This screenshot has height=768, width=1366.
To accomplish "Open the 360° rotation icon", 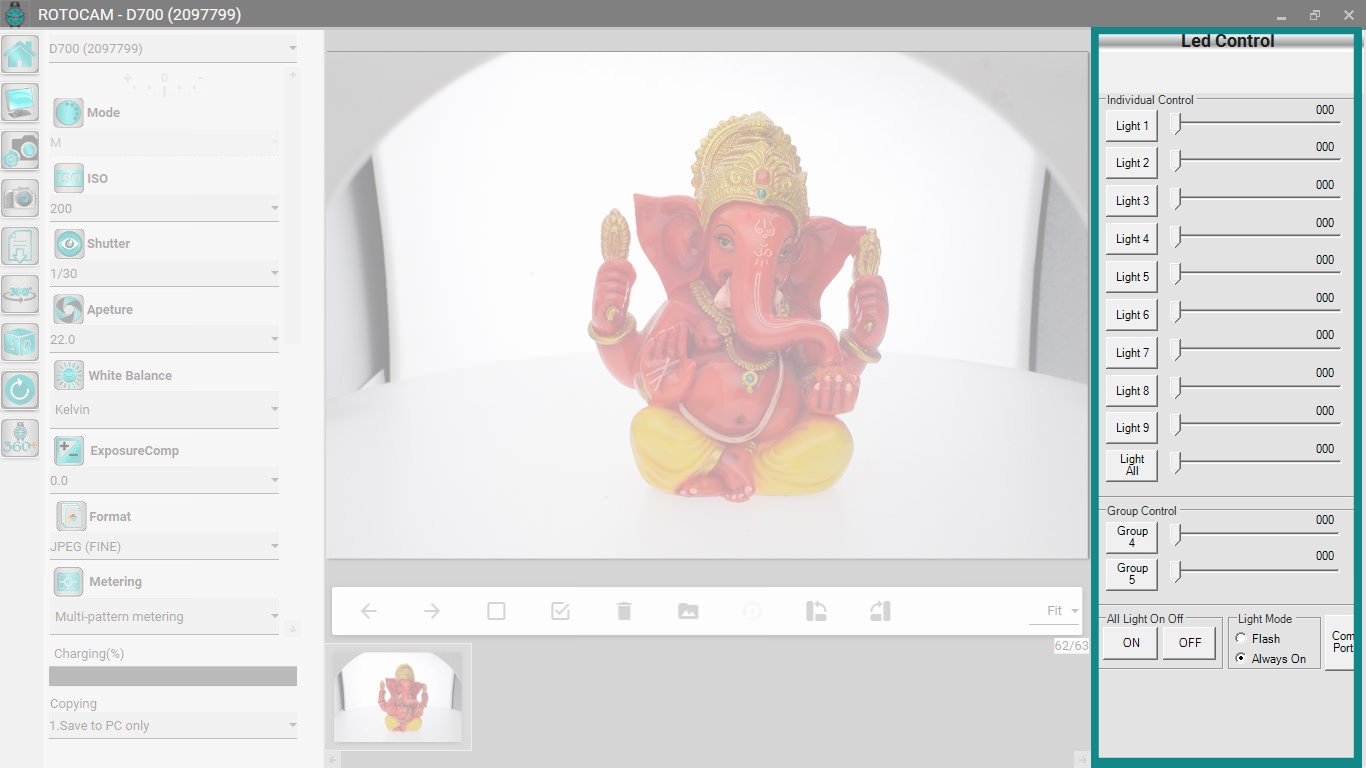I will coord(20,294).
